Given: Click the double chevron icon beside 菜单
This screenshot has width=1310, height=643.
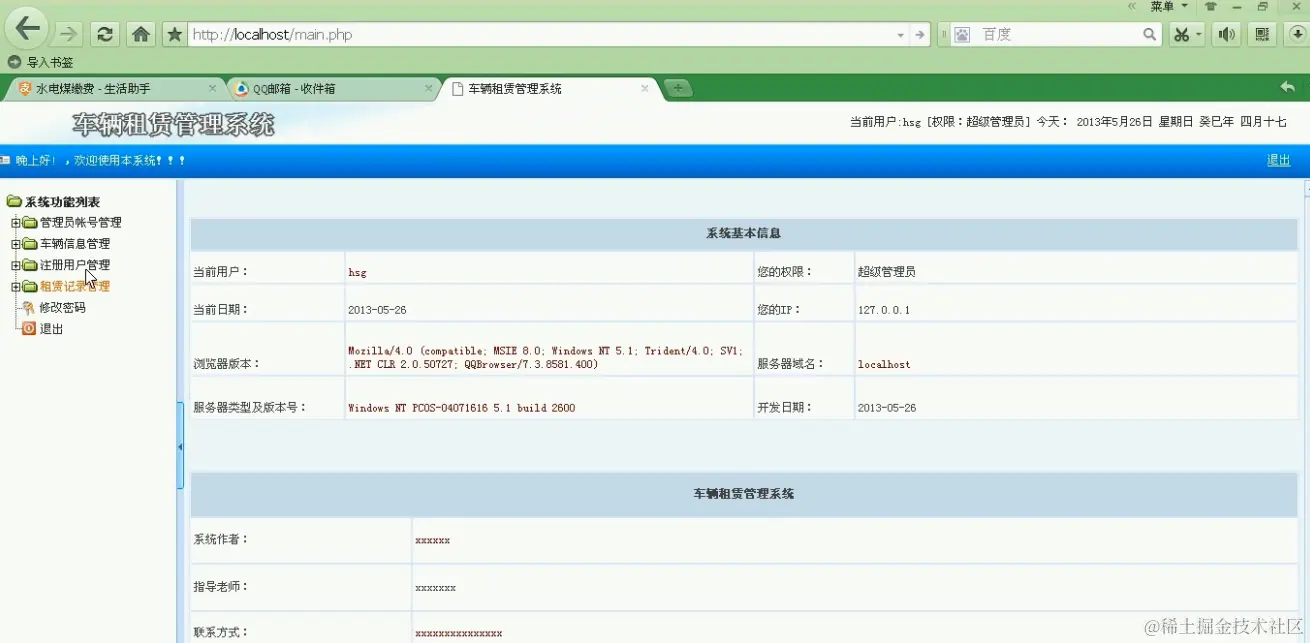Looking at the screenshot, I should click(x=1132, y=6).
